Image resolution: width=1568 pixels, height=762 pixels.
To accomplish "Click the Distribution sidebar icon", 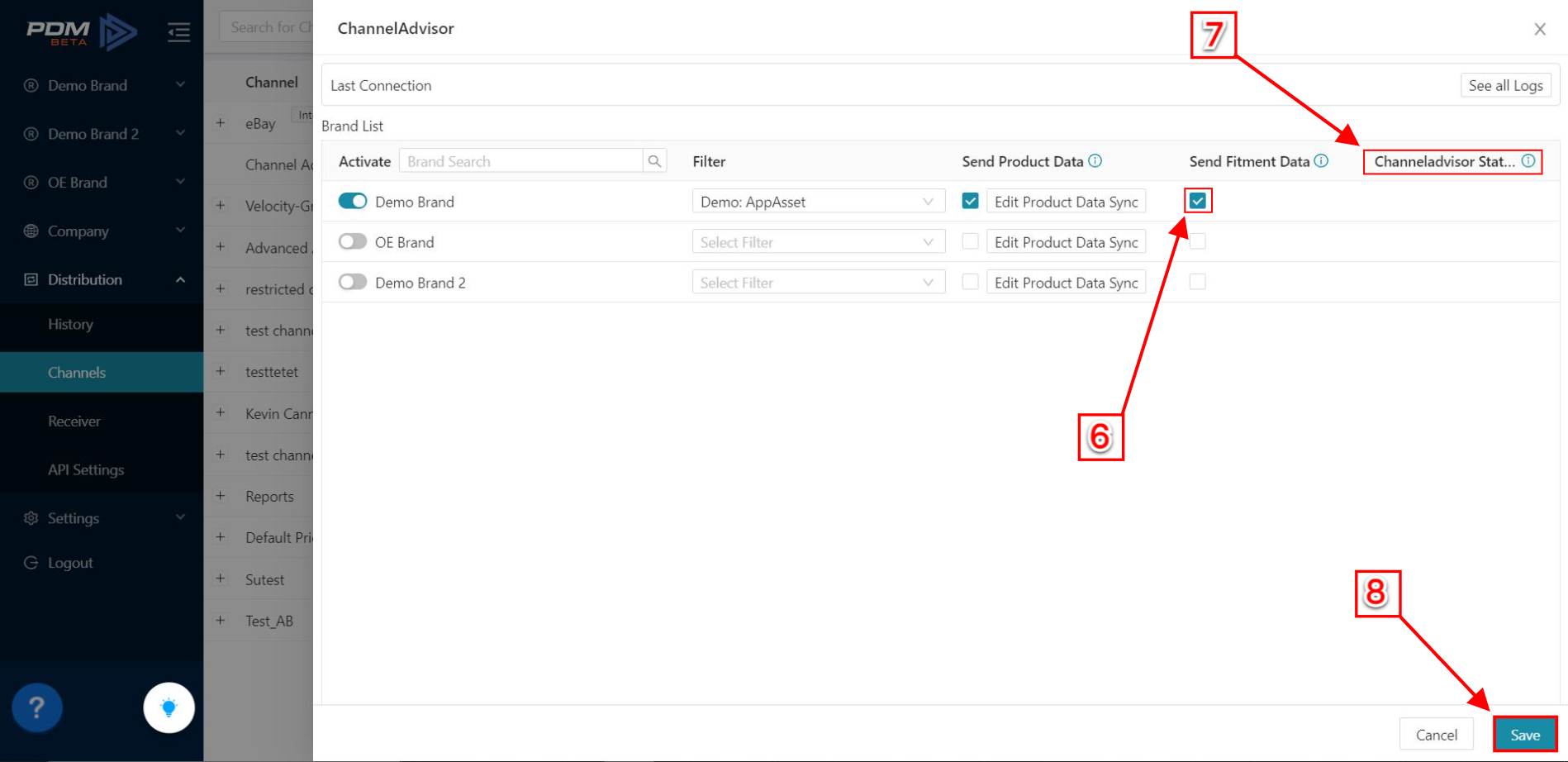I will point(31,279).
